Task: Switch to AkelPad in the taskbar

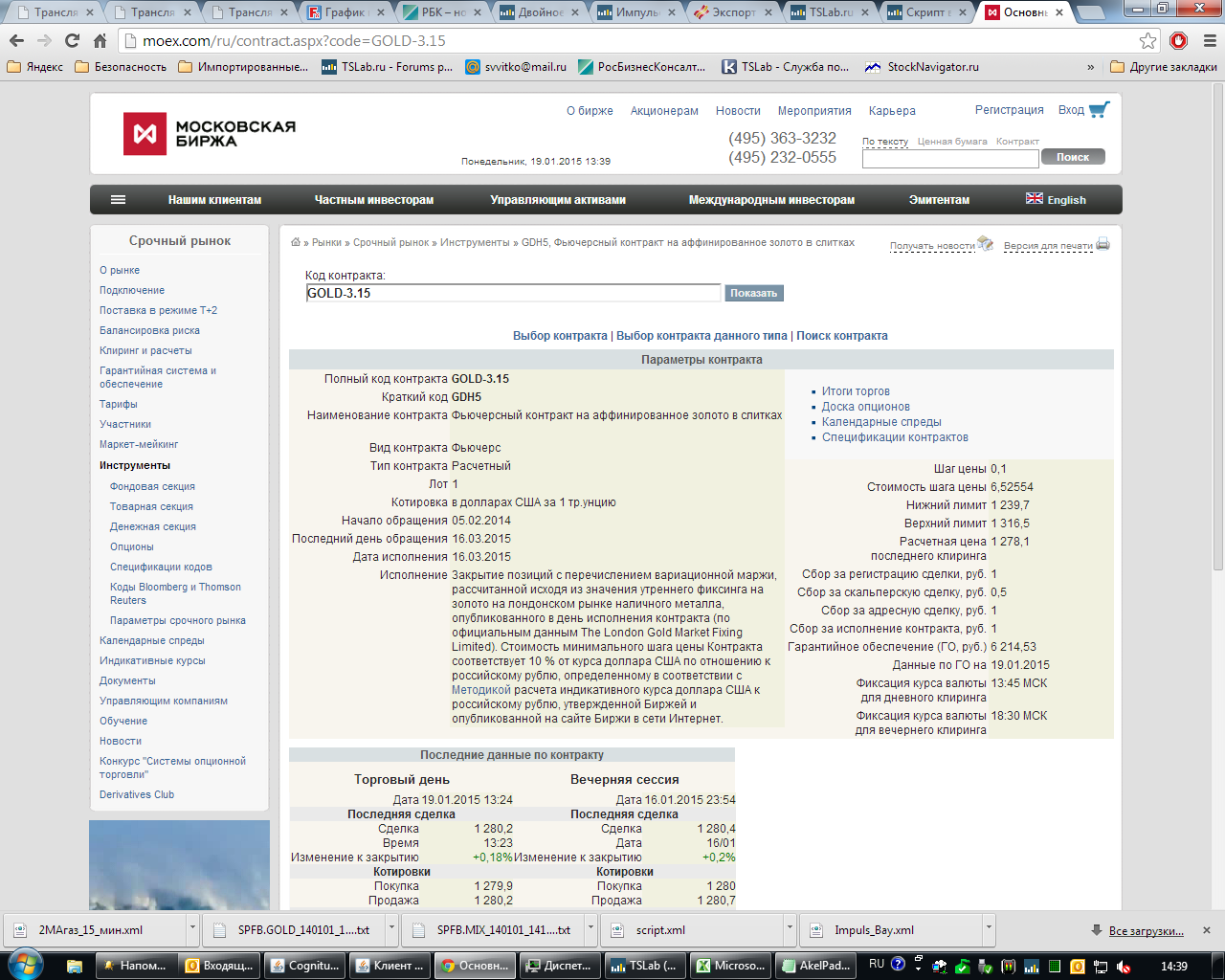Action: click(814, 966)
